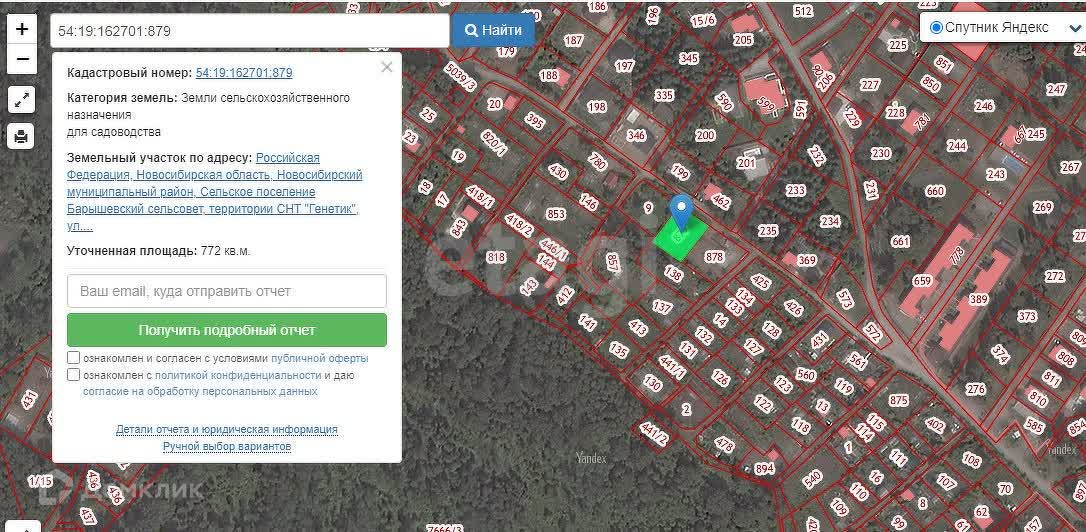Viewport: 1086px width, 532px height.
Task: Open публичной оферты link
Action: pyautogui.click(x=319, y=359)
